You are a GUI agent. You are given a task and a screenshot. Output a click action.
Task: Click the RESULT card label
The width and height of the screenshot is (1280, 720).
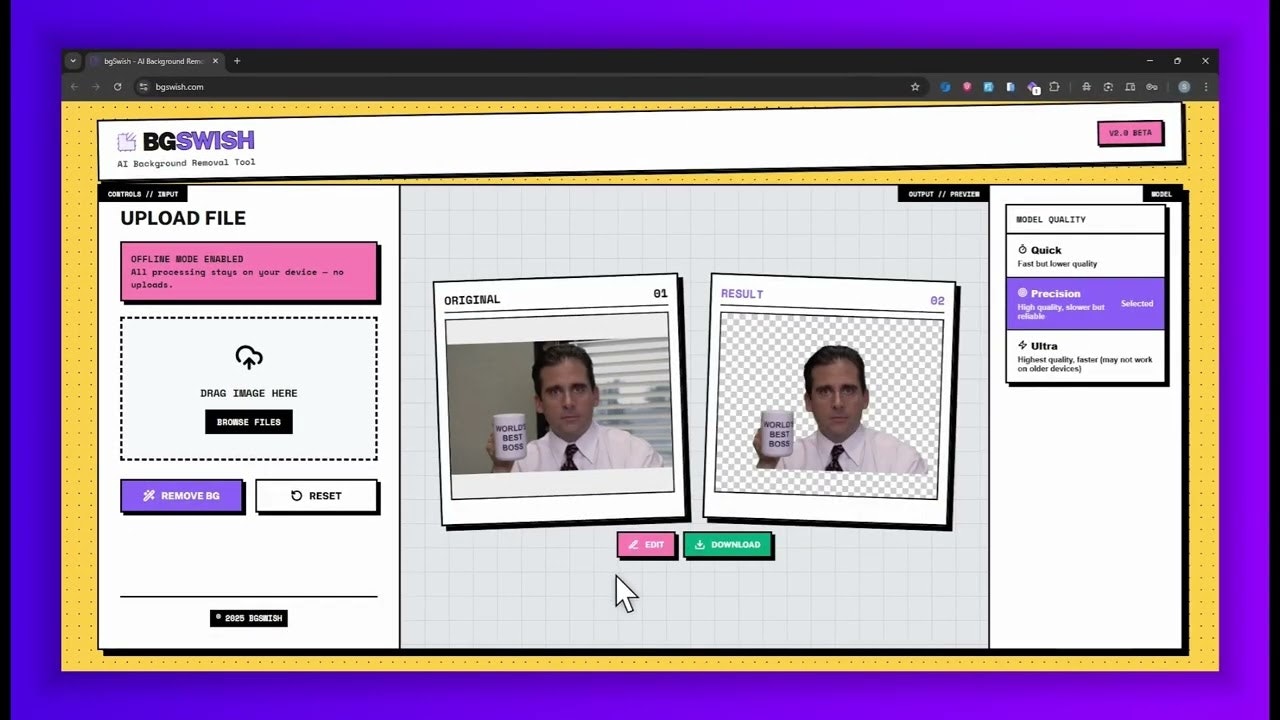742,294
